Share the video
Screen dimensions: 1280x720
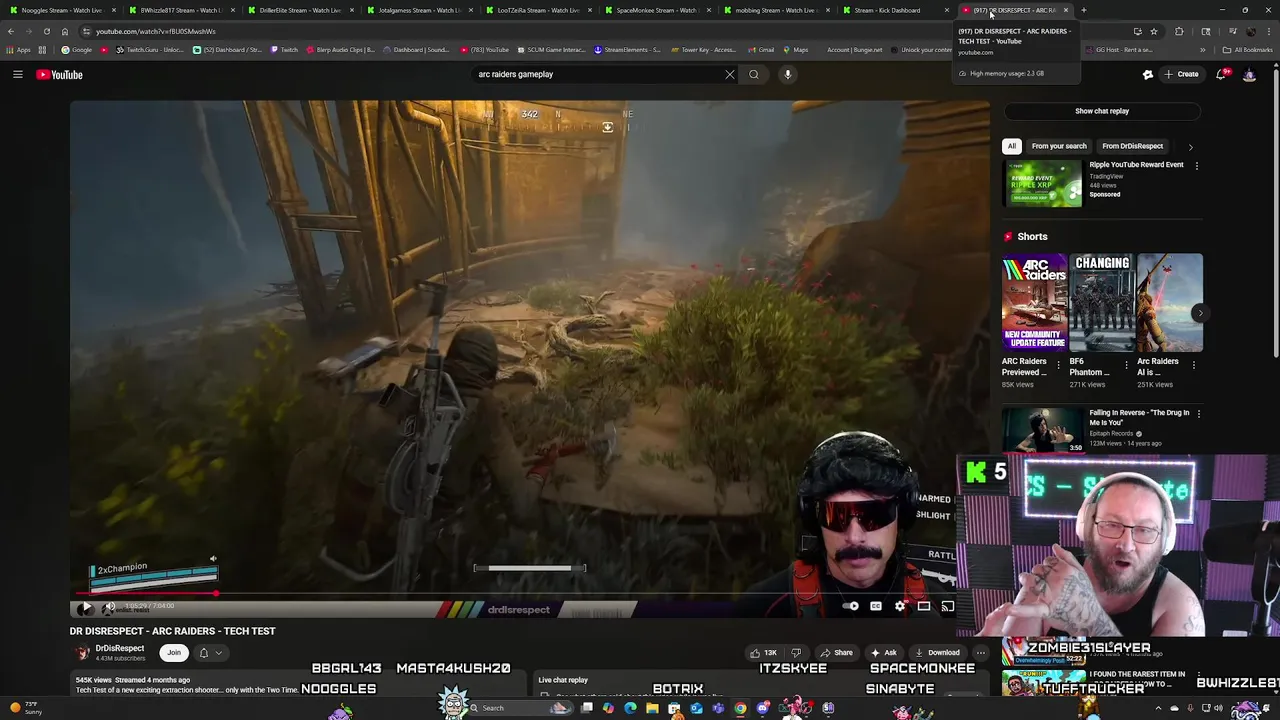point(837,653)
